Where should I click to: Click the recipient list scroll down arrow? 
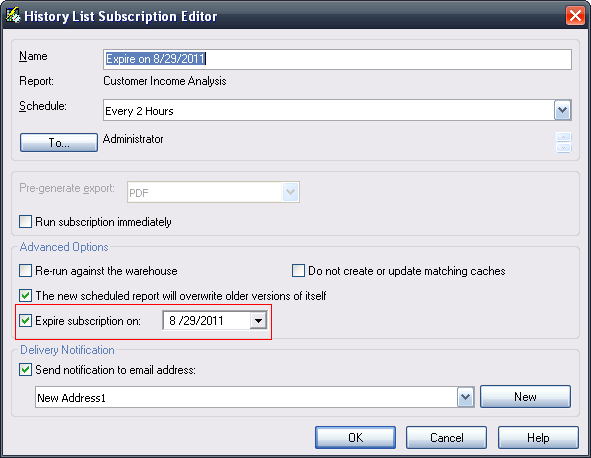[x=563, y=147]
